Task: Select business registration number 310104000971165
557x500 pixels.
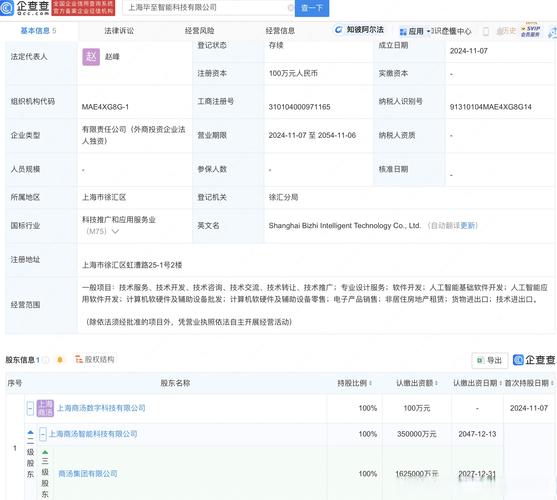Action: [299, 107]
